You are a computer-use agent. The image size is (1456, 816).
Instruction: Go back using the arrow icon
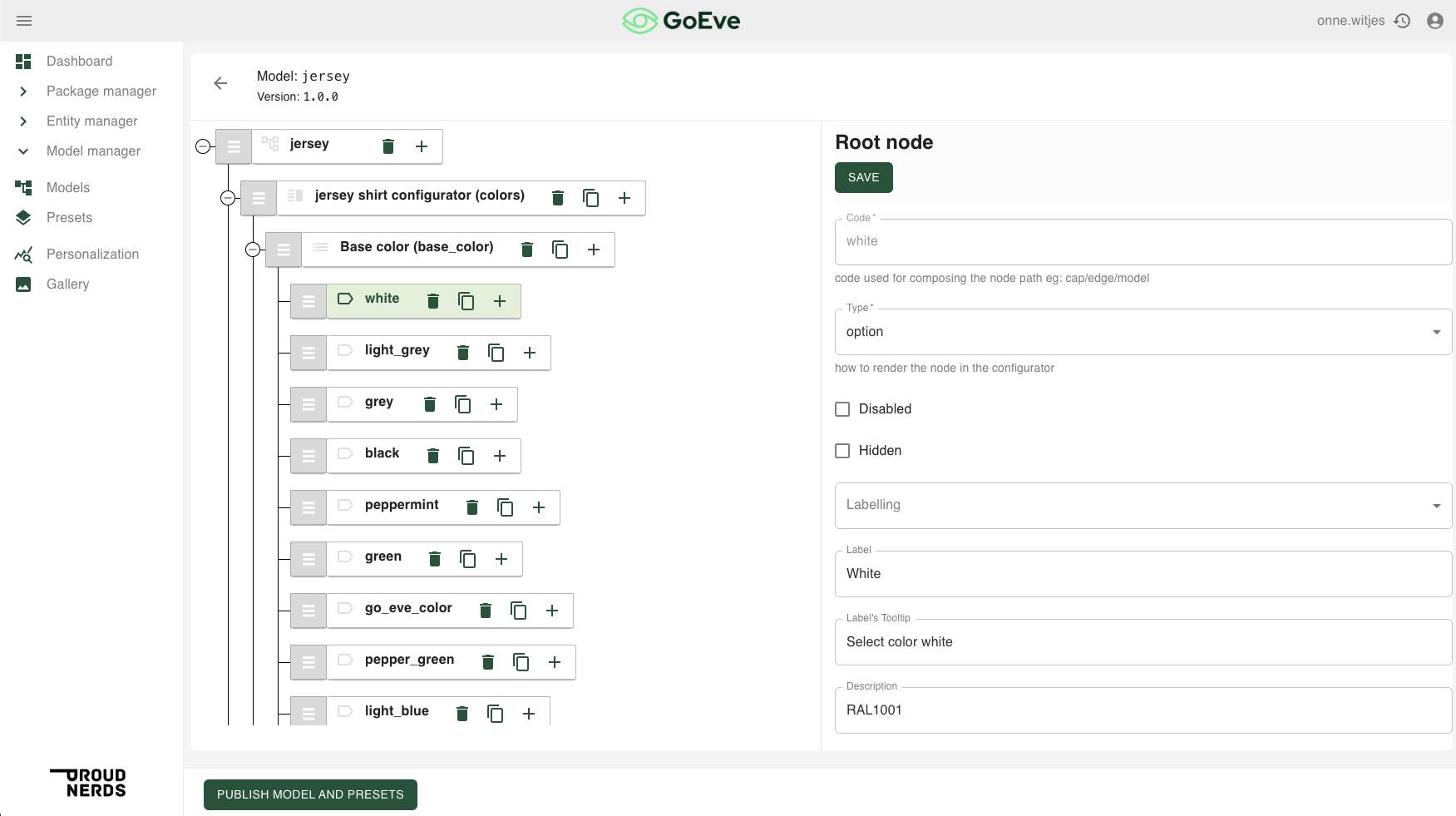pyautogui.click(x=220, y=83)
